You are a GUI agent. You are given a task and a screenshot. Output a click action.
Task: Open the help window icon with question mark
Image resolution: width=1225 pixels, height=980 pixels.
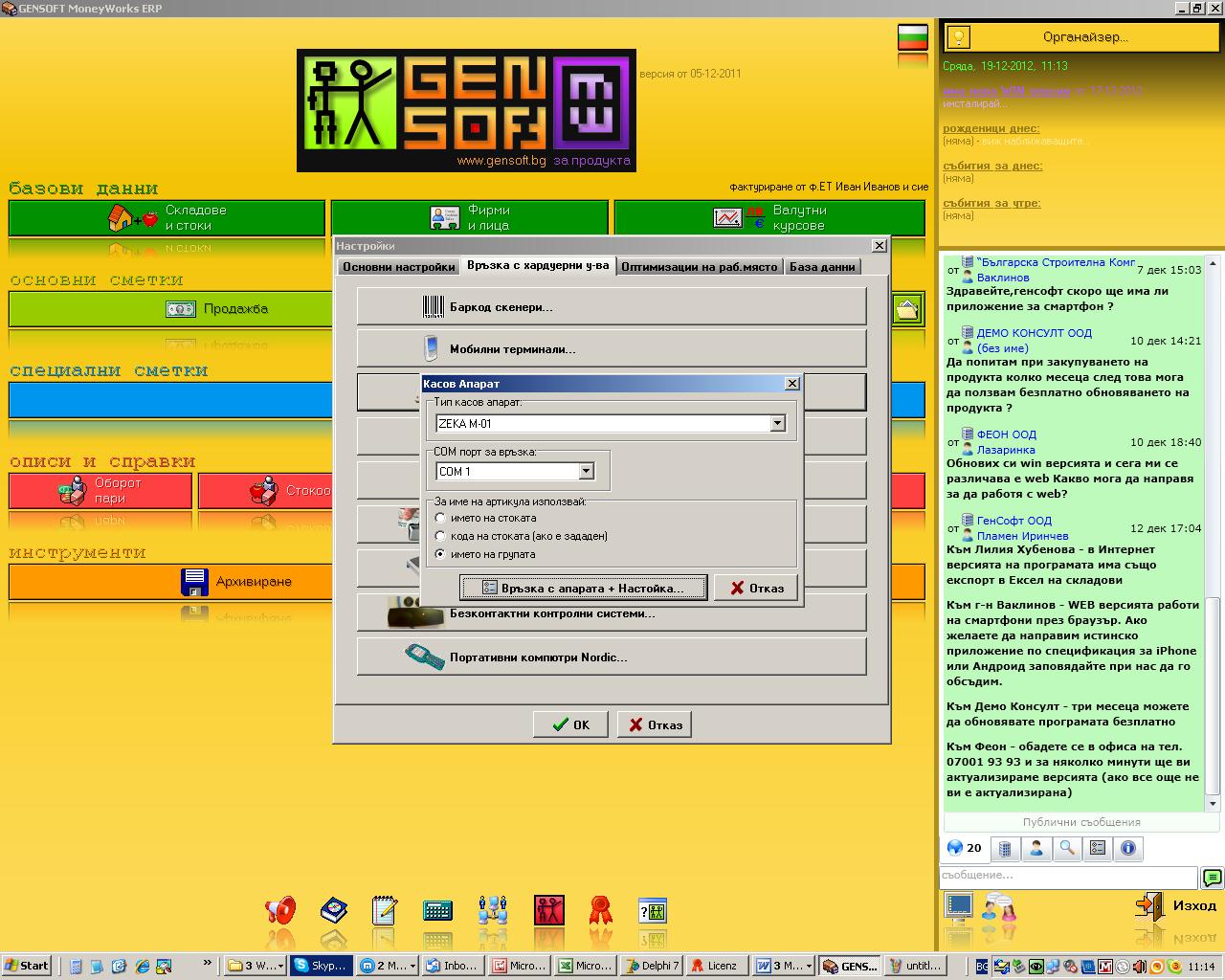pos(652,909)
